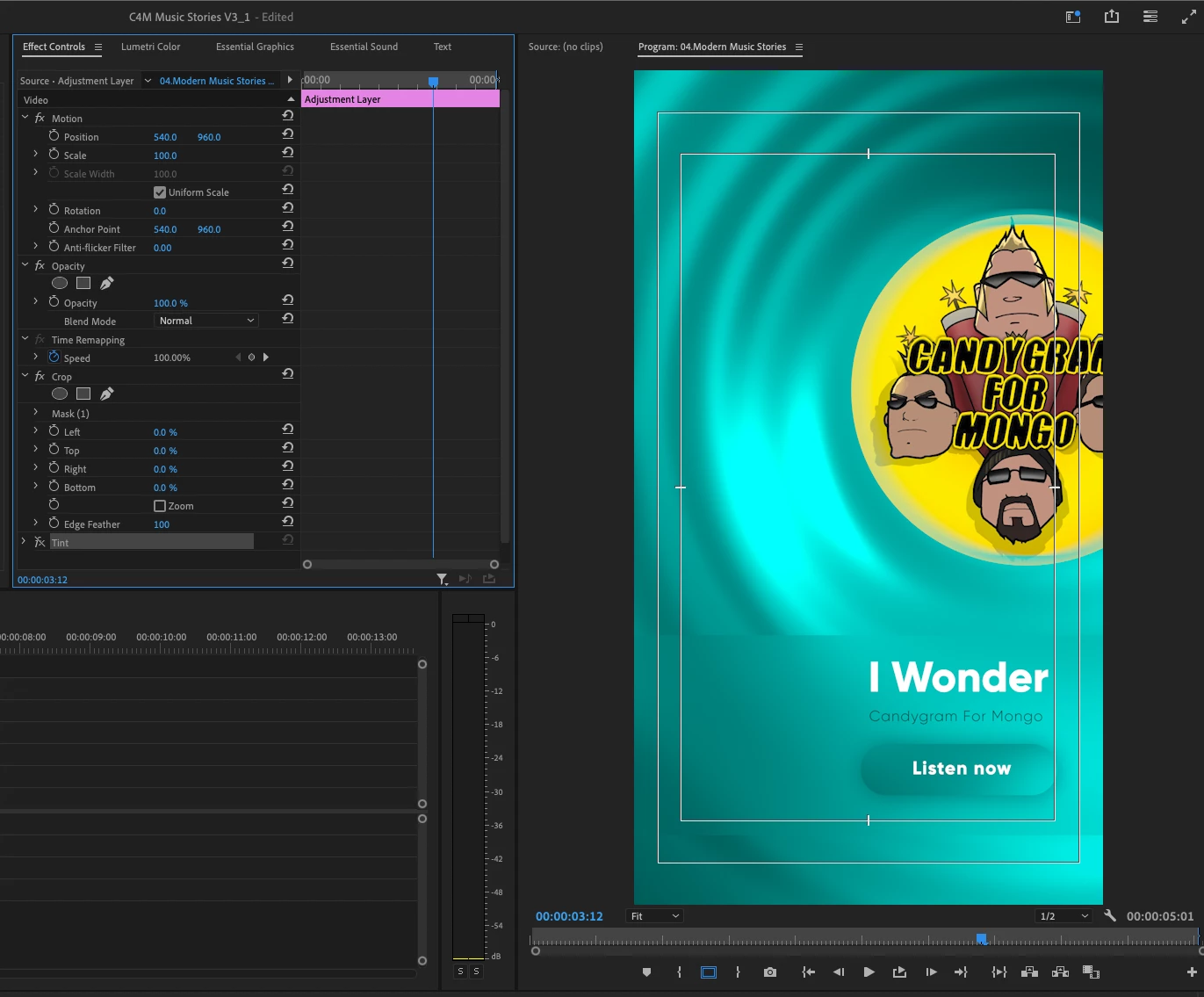1204x997 pixels.
Task: Reset the Edge Feather parameter
Action: pyautogui.click(x=287, y=522)
